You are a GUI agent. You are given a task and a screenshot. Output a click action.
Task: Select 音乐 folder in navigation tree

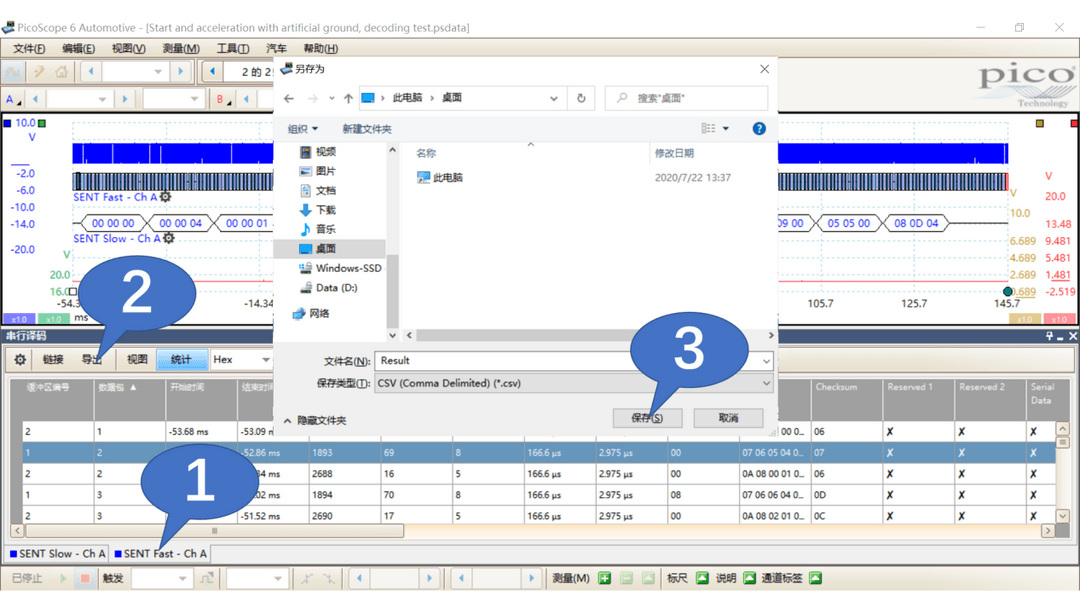[x=318, y=229]
